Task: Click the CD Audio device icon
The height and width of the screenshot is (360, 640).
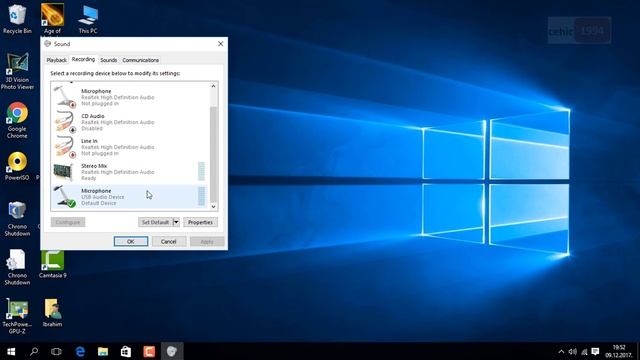Action: 65,122
